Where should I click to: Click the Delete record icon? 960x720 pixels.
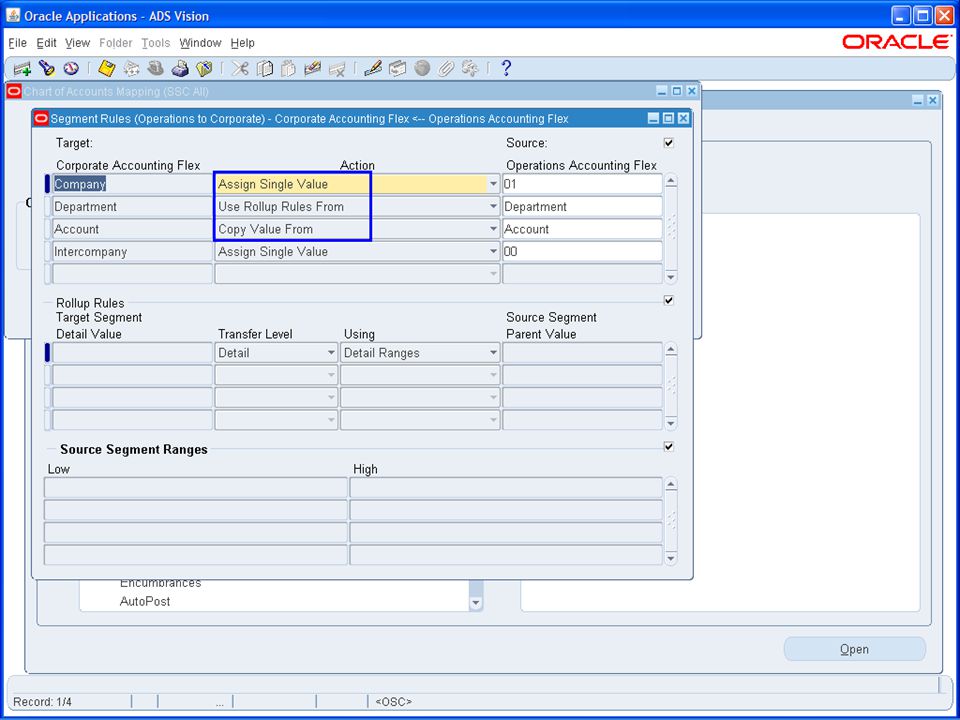pyautogui.click(x=337, y=69)
